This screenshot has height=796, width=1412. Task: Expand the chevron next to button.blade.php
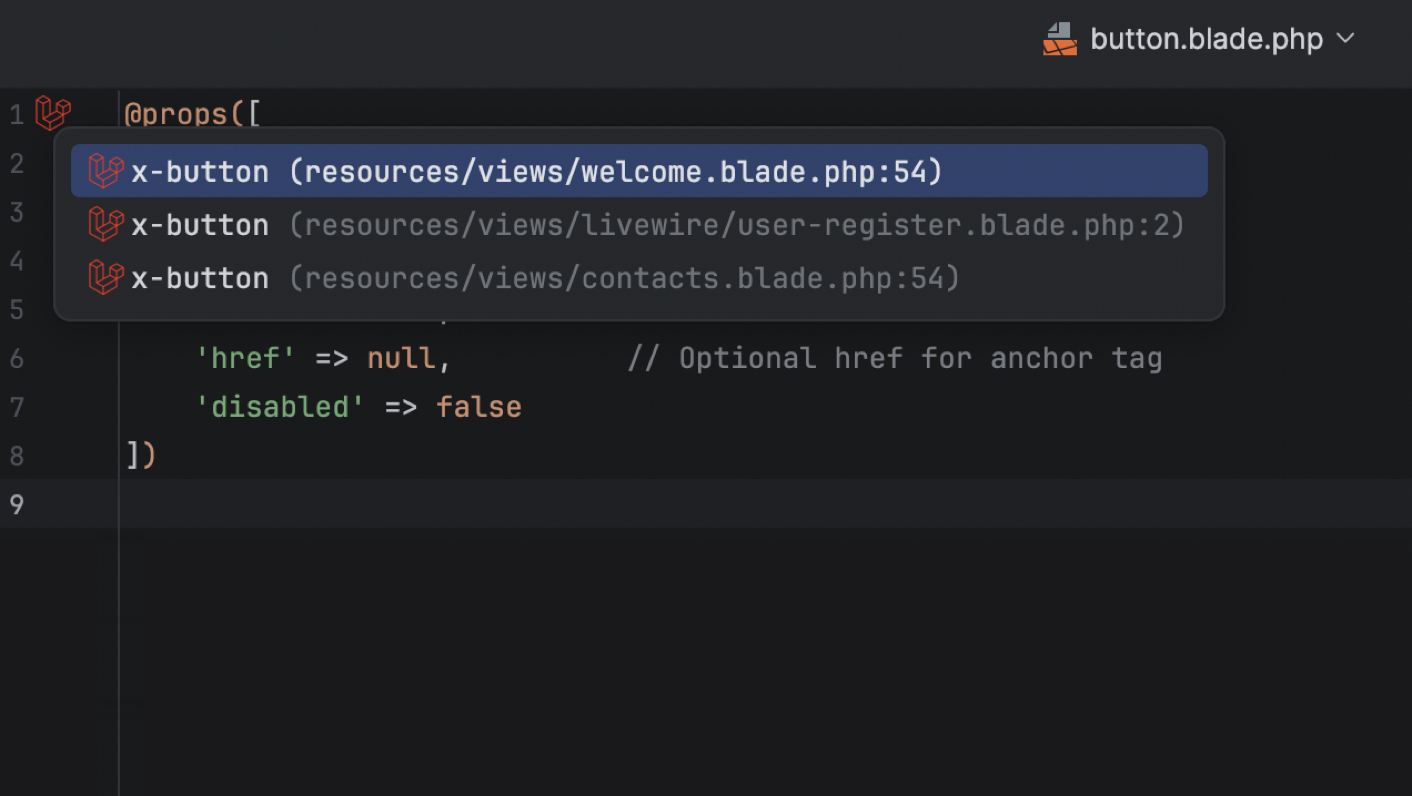pos(1346,39)
